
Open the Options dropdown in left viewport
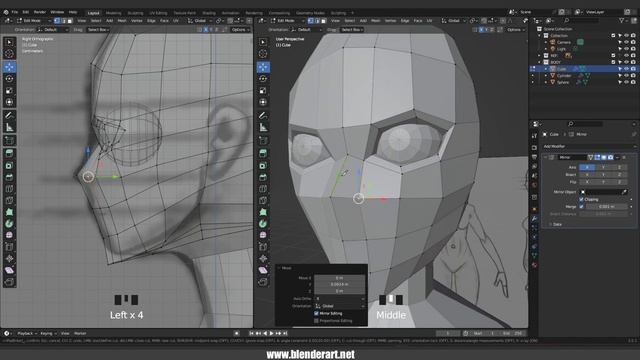point(240,30)
